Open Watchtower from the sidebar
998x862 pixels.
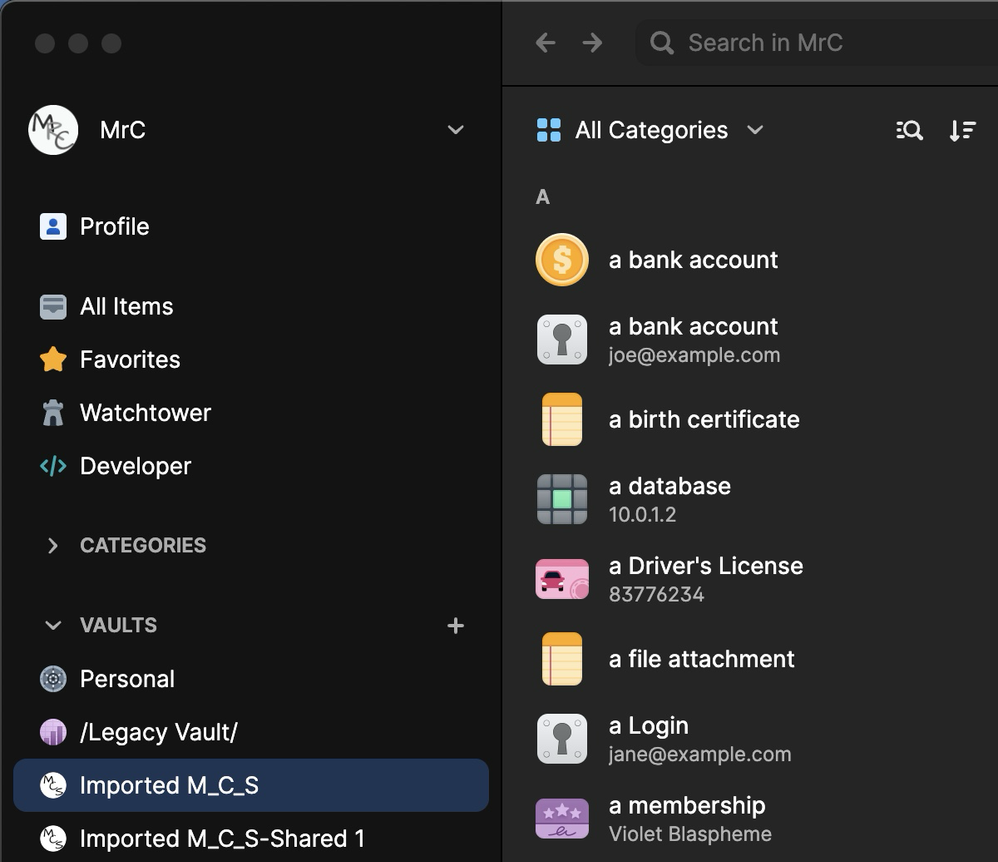tap(145, 413)
